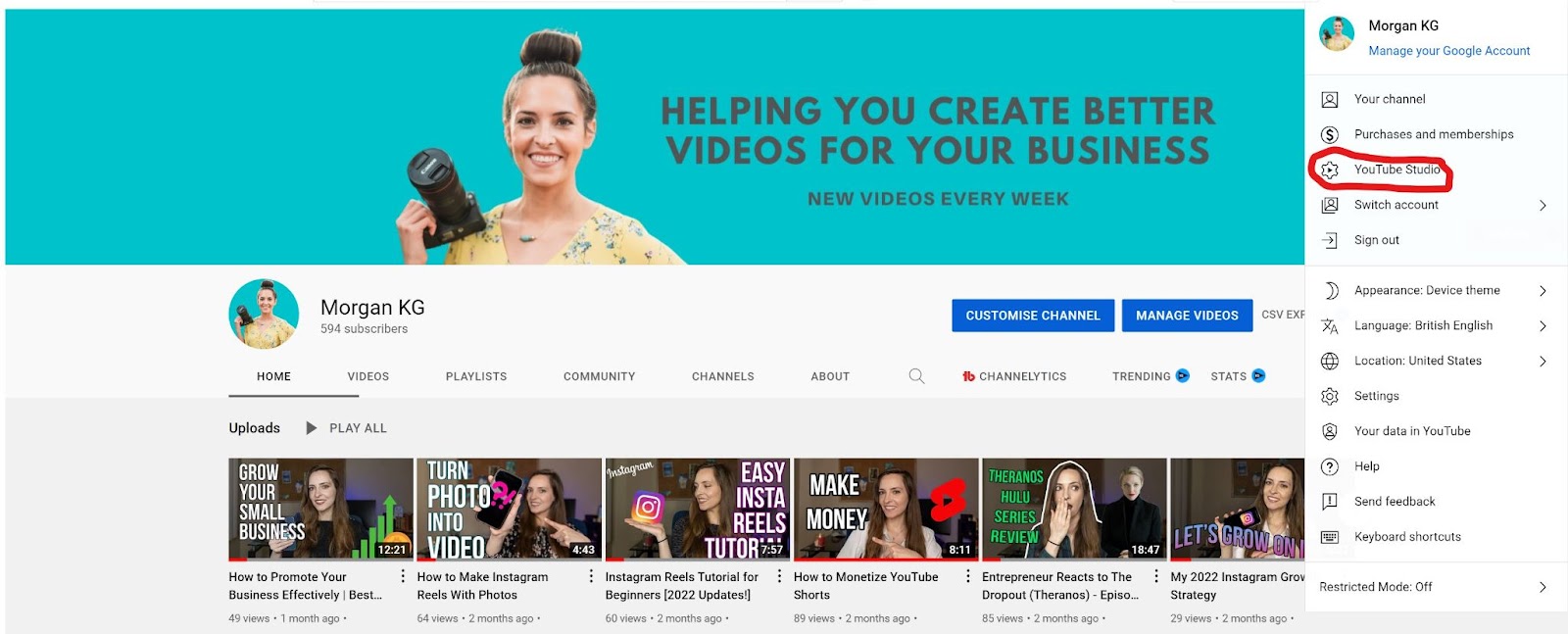This screenshot has height=634, width=1568.
Task: Expand Location United States chevron
Action: point(1543,361)
